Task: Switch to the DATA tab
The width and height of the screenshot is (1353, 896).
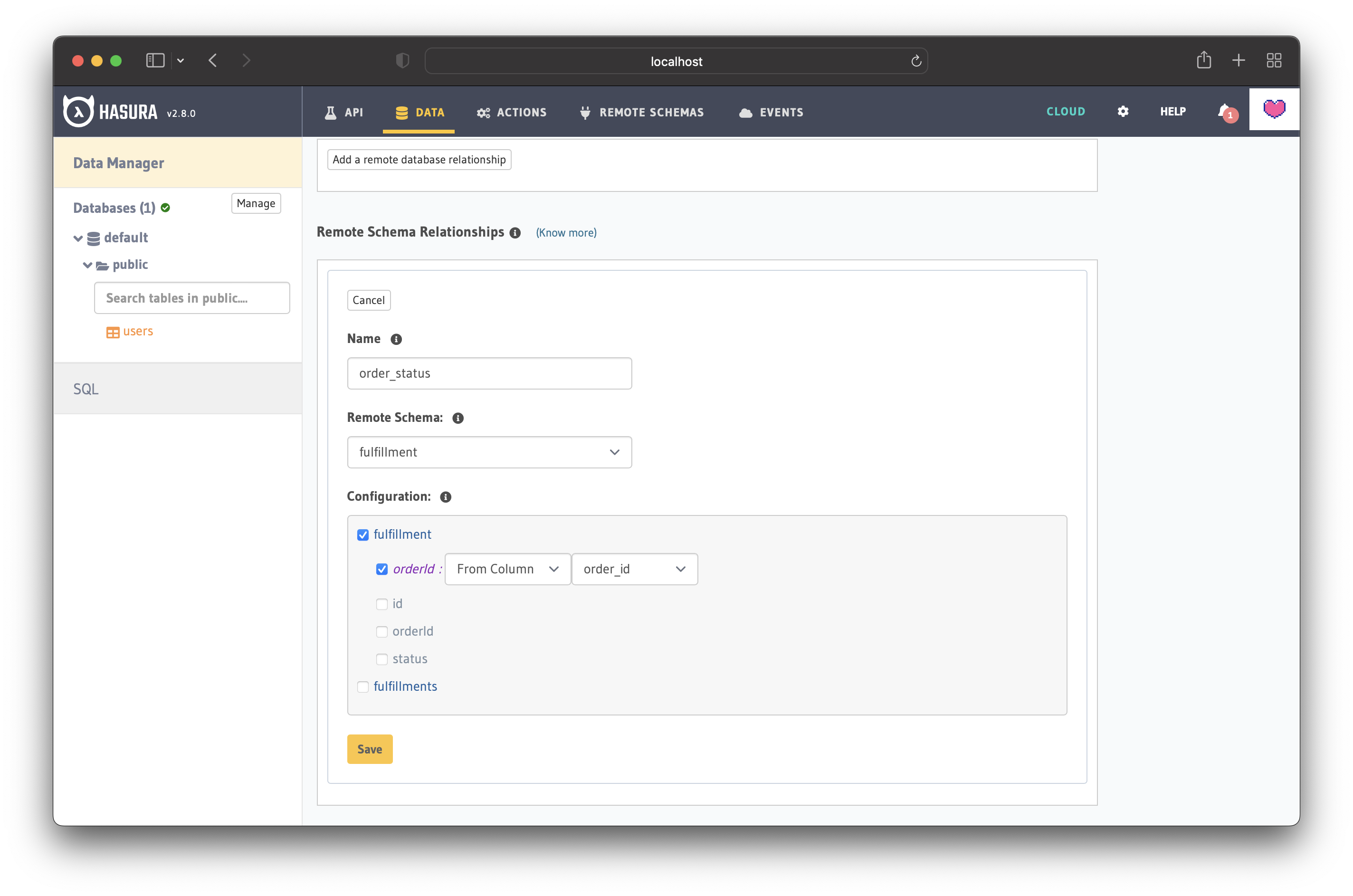Action: (419, 112)
